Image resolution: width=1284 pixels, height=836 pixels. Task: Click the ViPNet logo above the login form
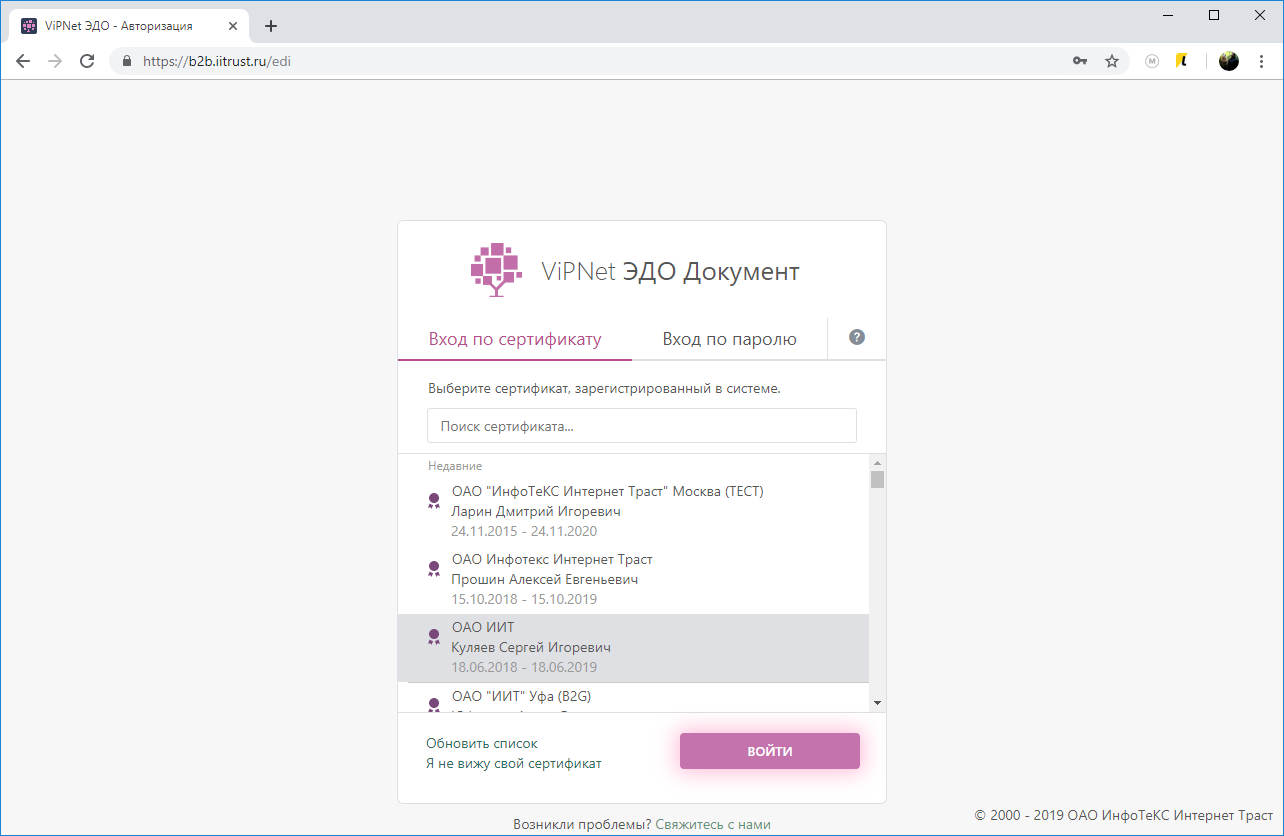click(494, 269)
